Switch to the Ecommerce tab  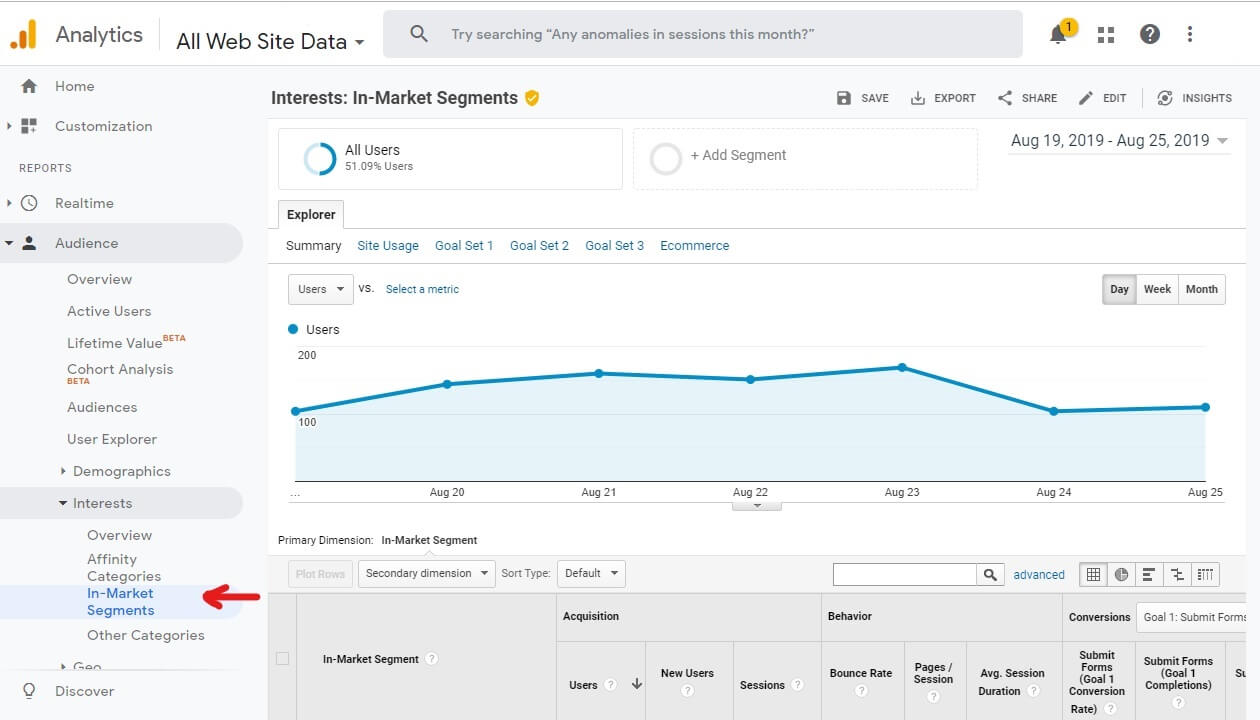click(x=694, y=245)
